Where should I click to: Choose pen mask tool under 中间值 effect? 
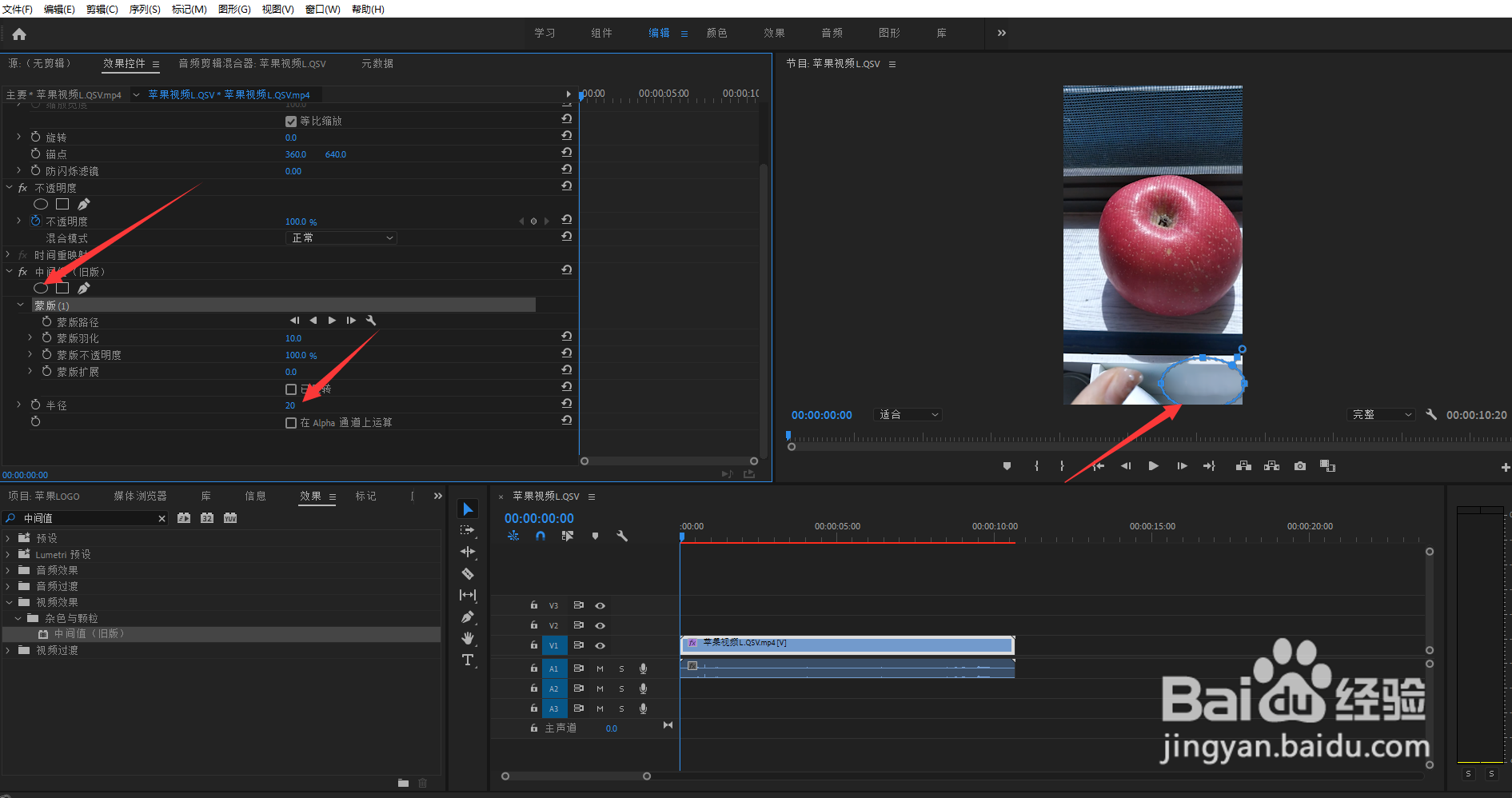(x=83, y=288)
